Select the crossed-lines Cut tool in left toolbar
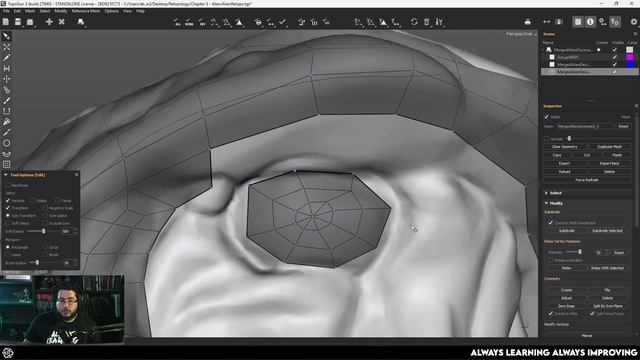The image size is (640, 360). click(x=7, y=47)
